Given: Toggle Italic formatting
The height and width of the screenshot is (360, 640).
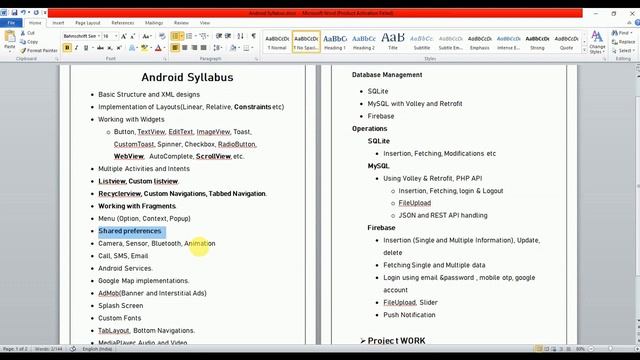Looking at the screenshot, I should point(76,48).
